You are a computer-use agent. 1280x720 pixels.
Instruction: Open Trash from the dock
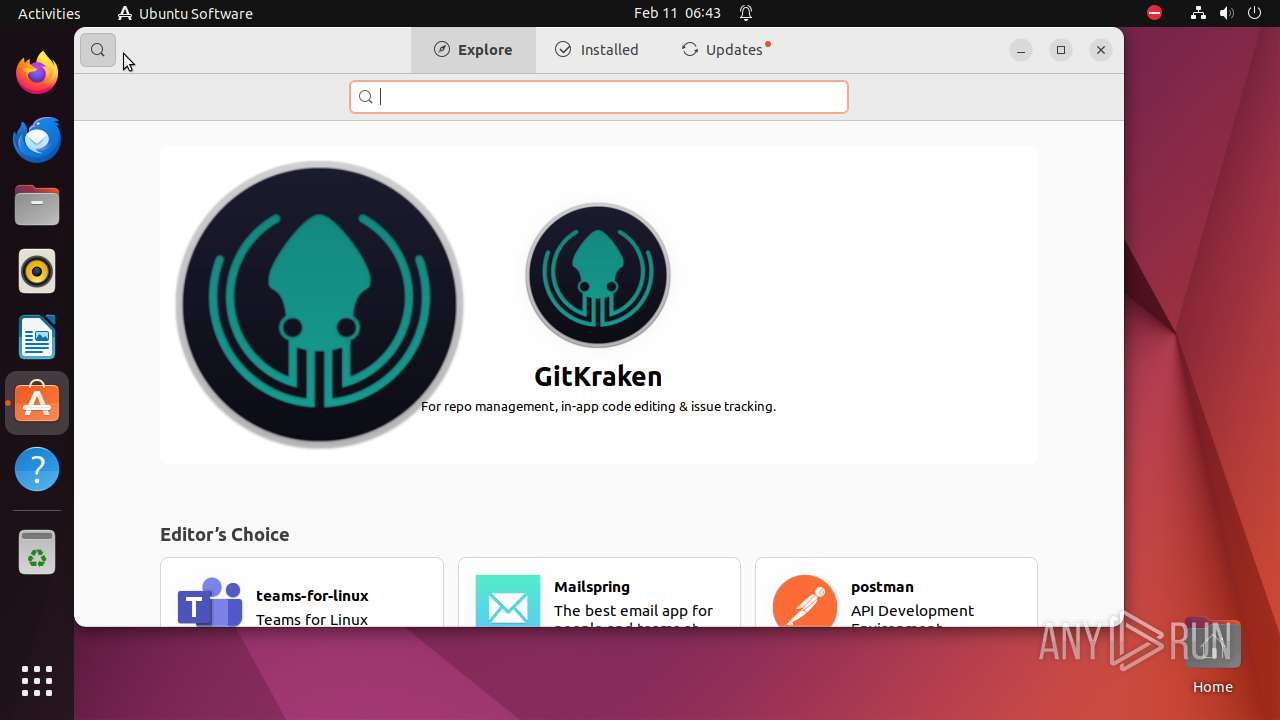click(37, 552)
